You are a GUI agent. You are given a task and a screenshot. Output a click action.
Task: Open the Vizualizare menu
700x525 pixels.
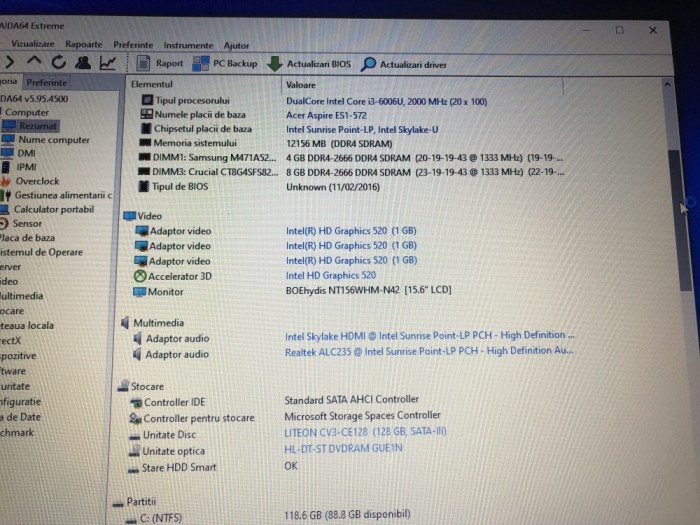point(33,44)
